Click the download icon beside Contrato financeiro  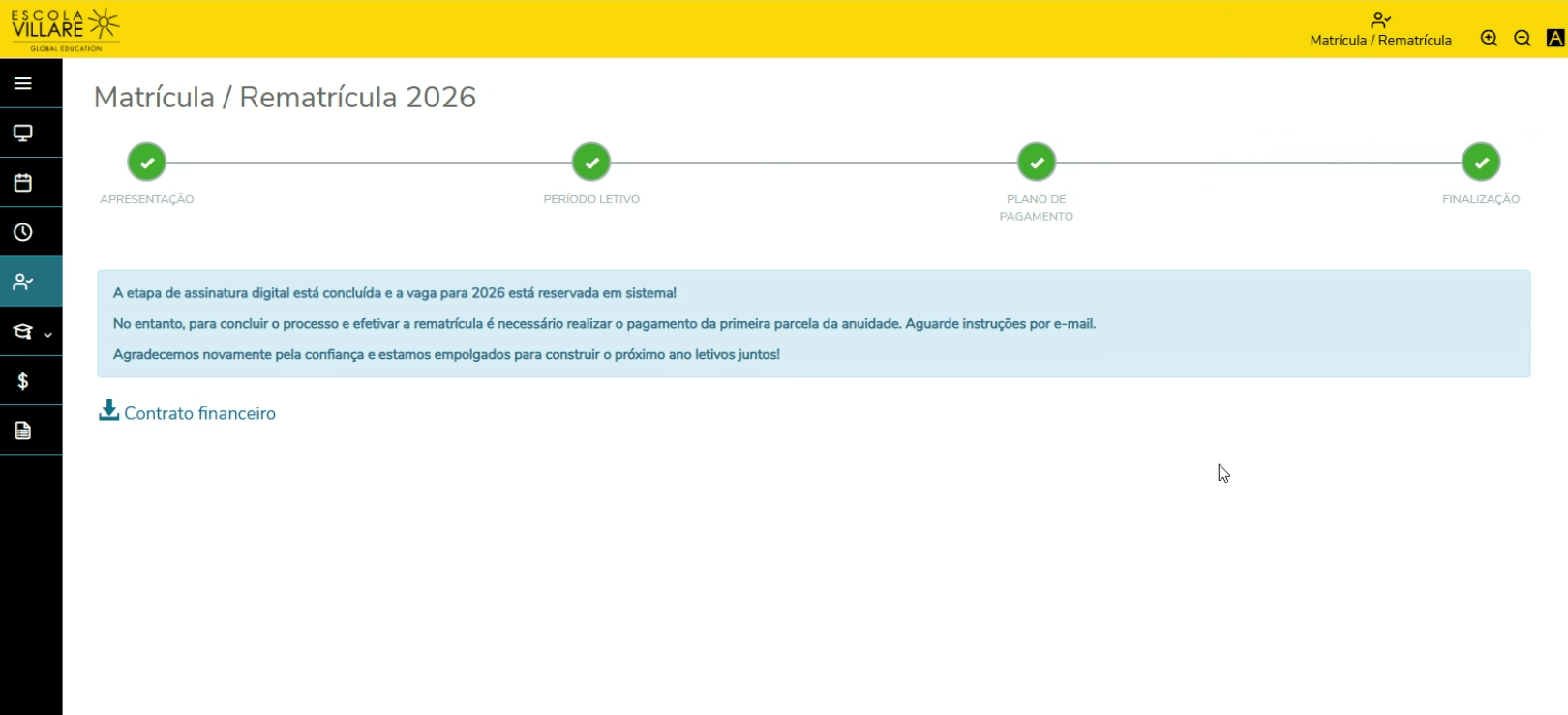pos(108,410)
